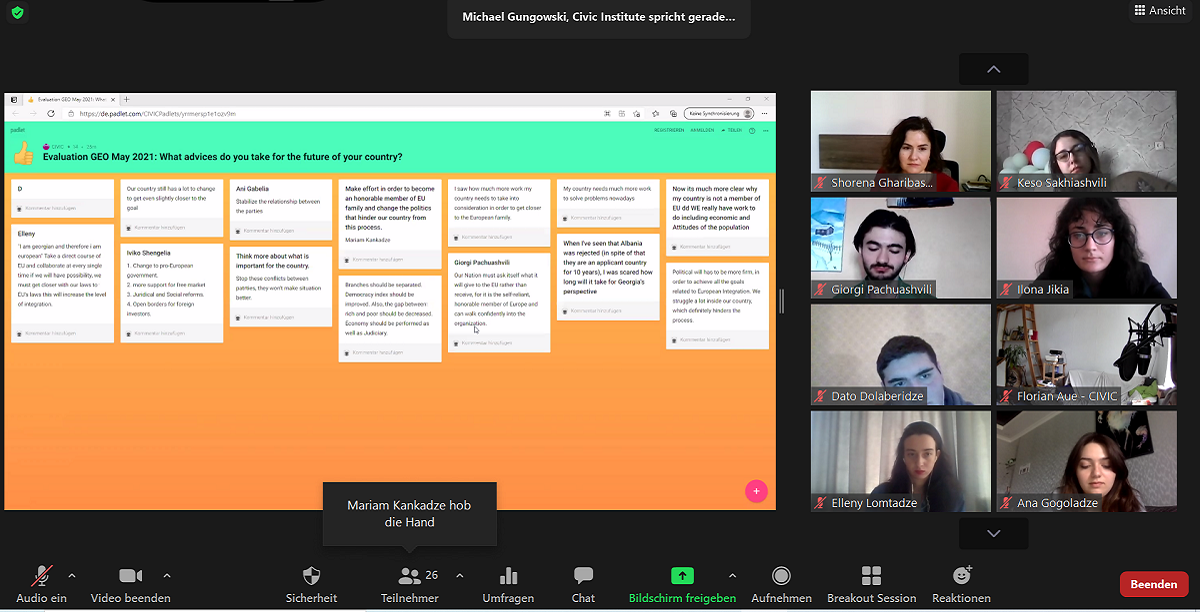Click the green encryption shield icon
The height and width of the screenshot is (612, 1200).
[17, 13]
